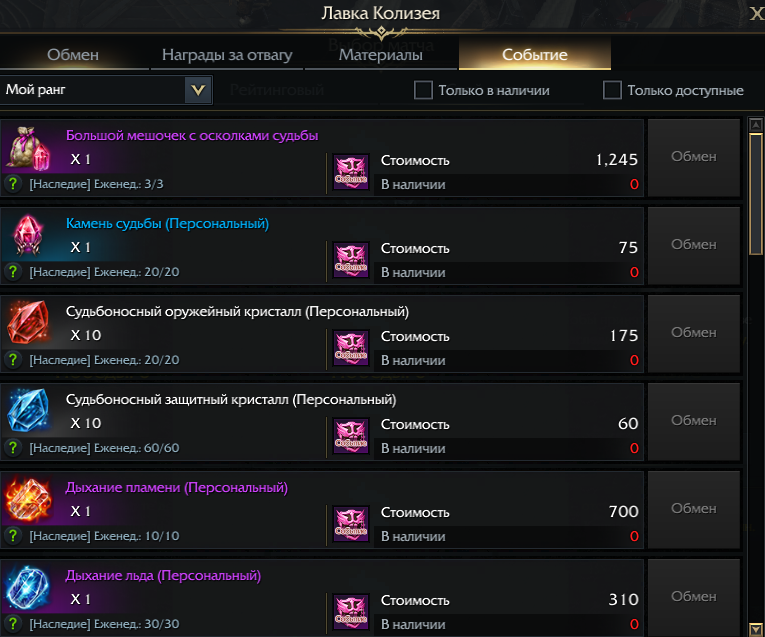Switch to the "Обмен" tab
Viewport: 765px width, 637px height.
click(73, 55)
